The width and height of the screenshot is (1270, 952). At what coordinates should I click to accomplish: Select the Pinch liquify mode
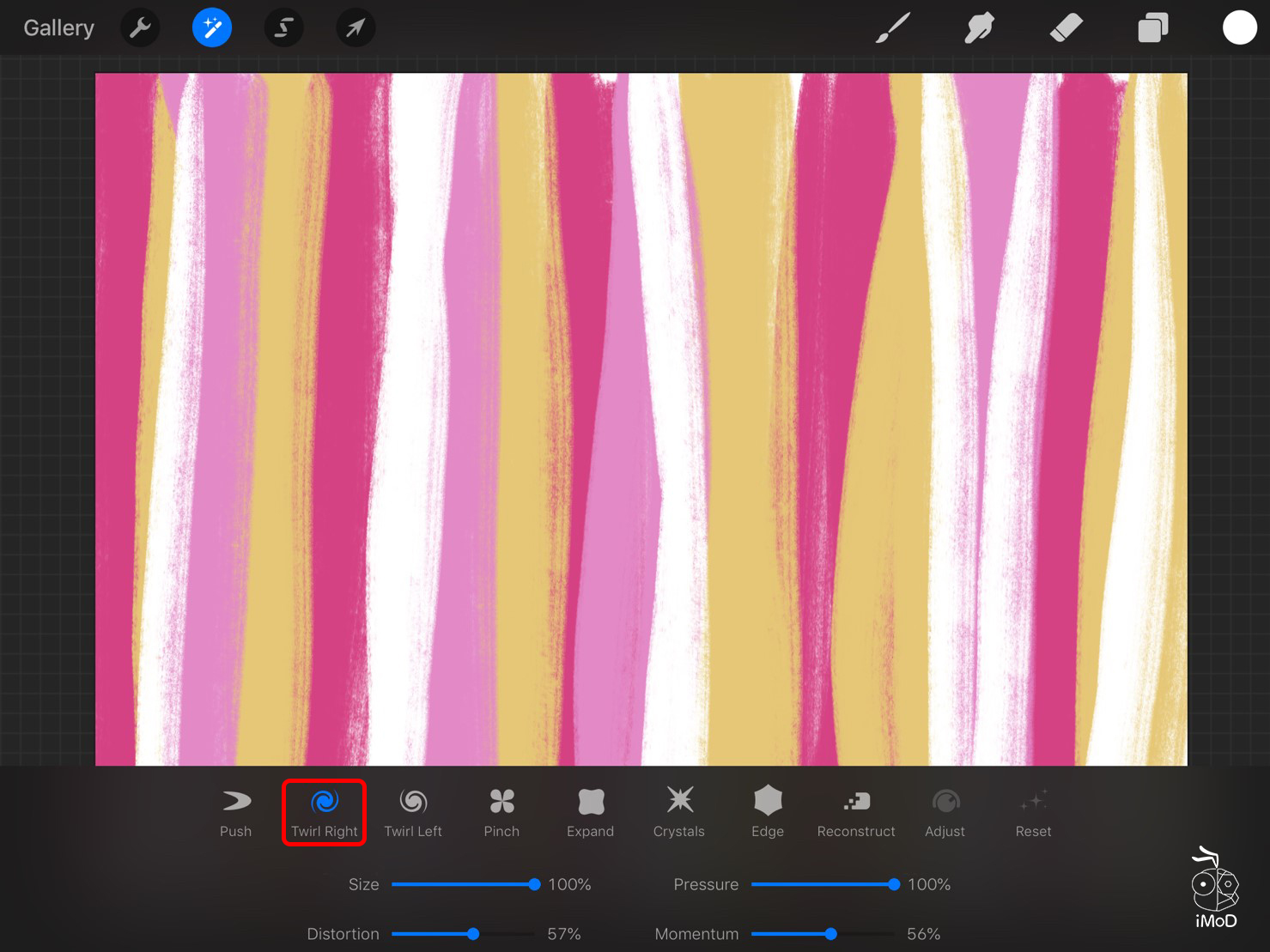point(501,812)
